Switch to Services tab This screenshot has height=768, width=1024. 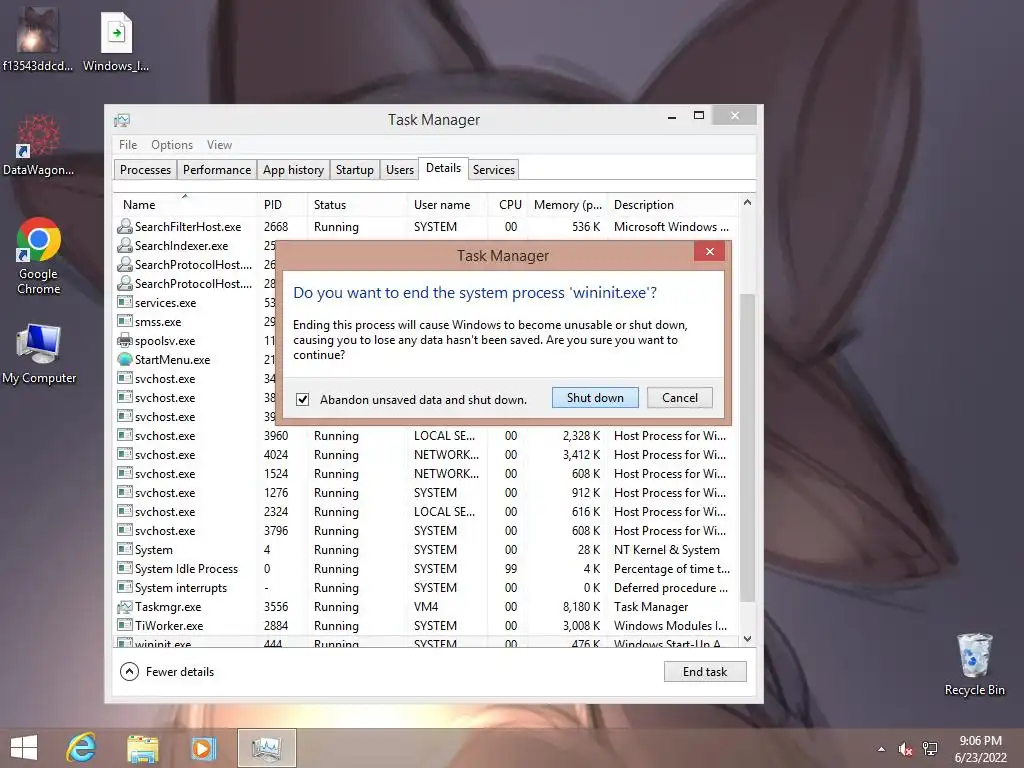pyautogui.click(x=494, y=170)
